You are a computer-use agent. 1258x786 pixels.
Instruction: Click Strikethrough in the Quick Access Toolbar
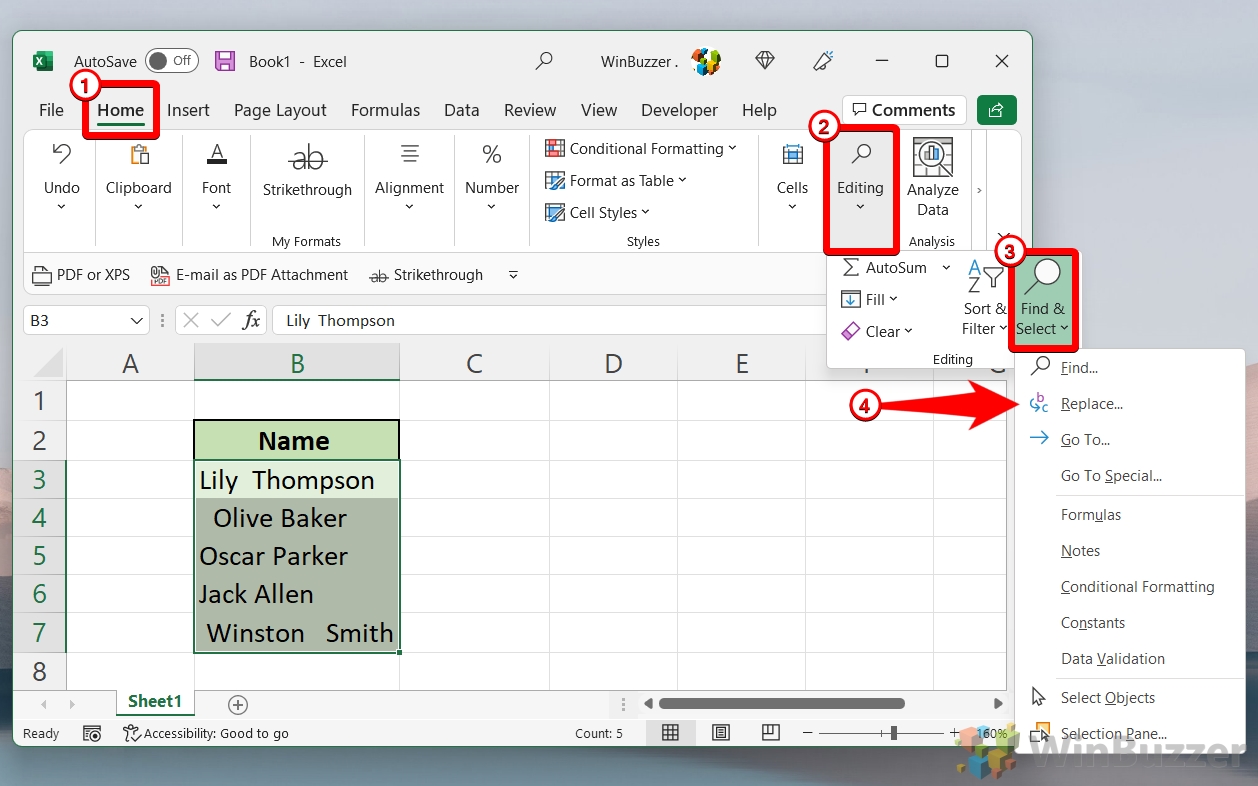pos(426,275)
